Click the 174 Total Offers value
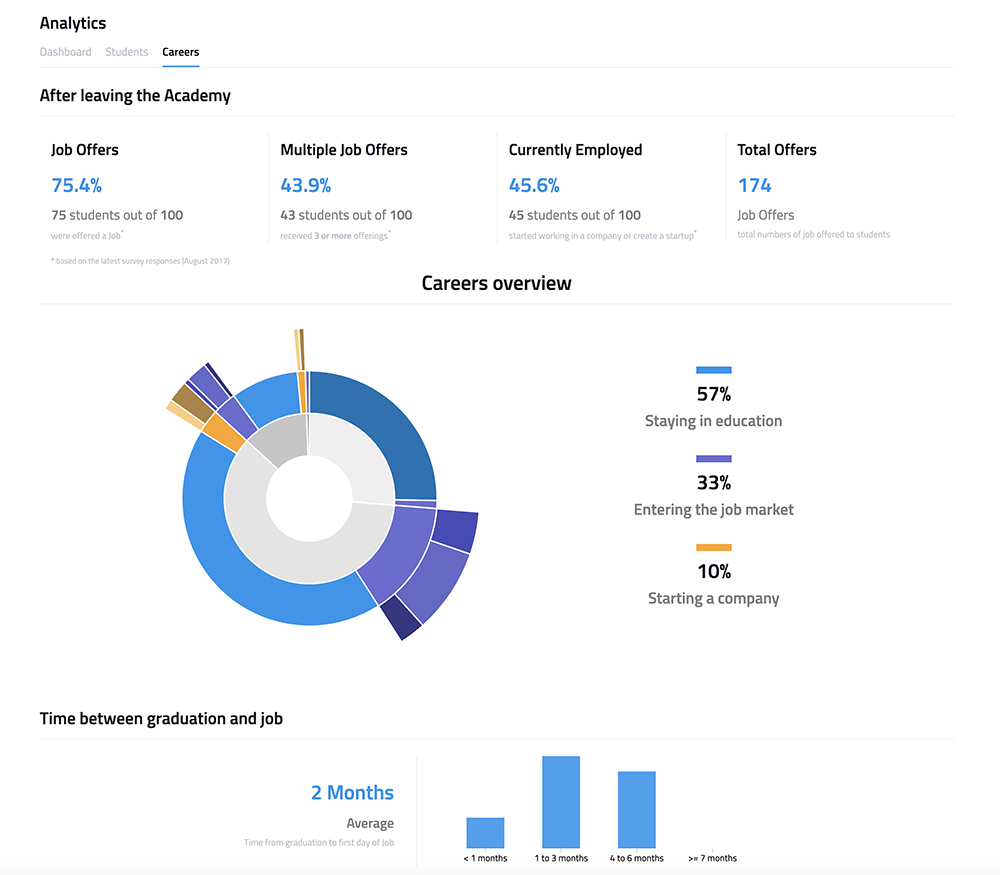 [754, 186]
